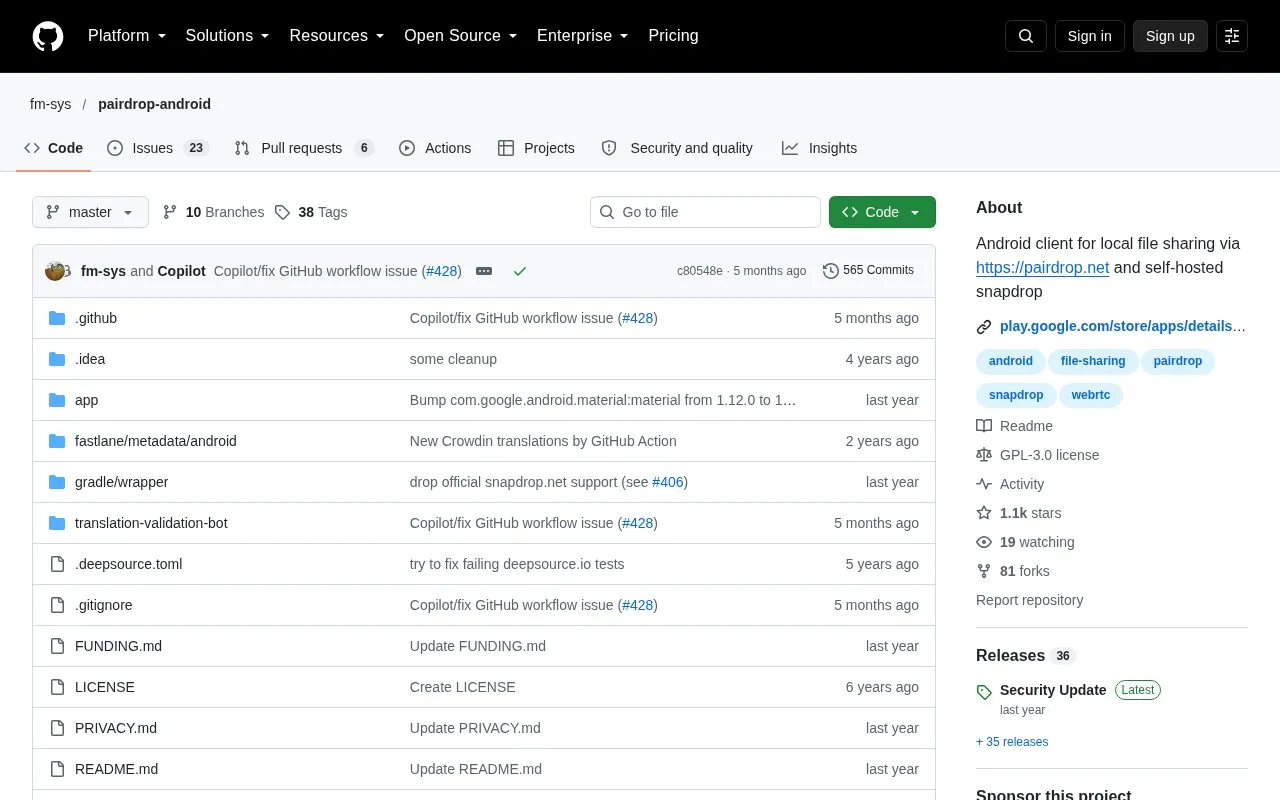View the 10 Branches list

(213, 212)
